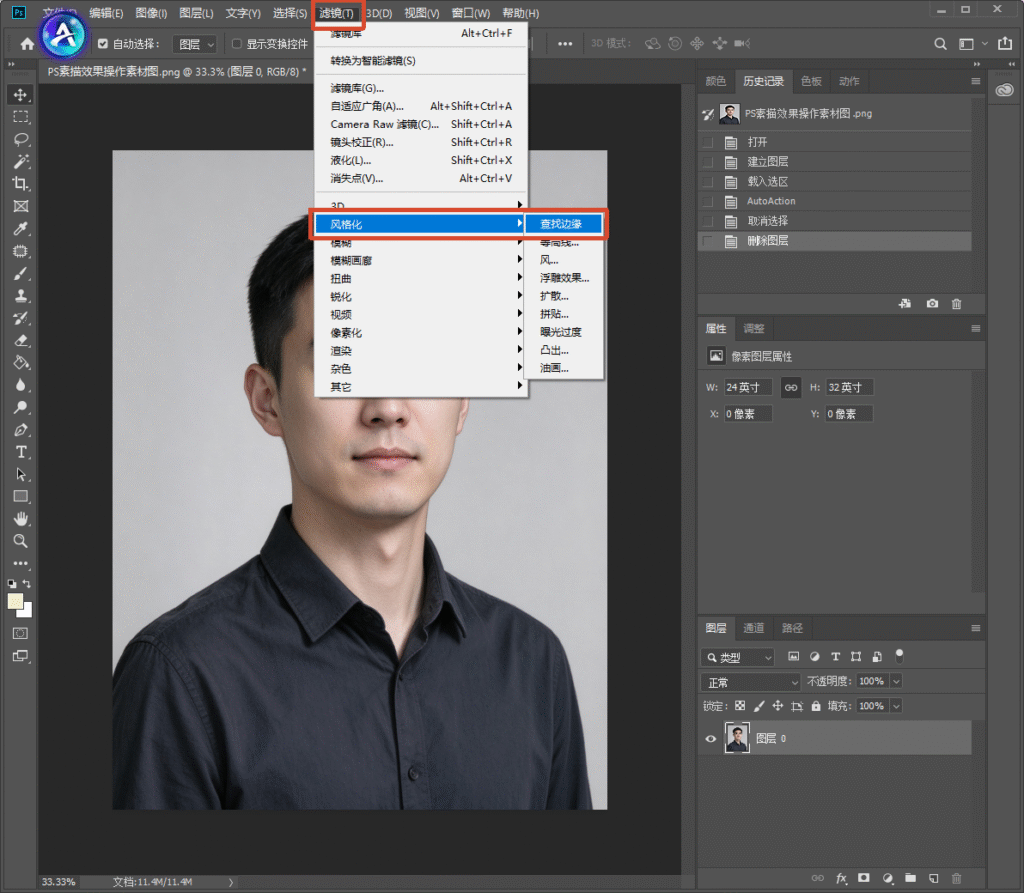Select the 载入选区 history state
The width and height of the screenshot is (1024, 893).
[x=835, y=182]
